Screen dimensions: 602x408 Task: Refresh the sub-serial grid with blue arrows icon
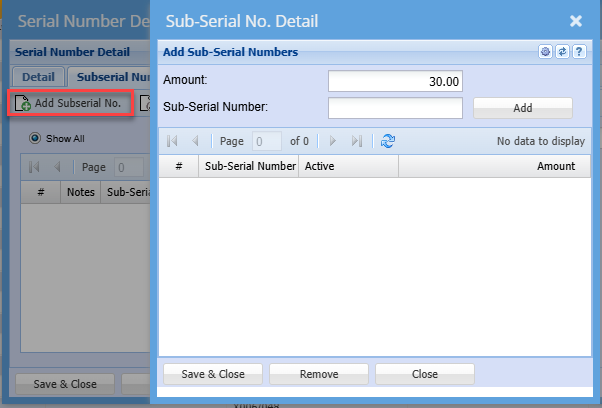pyautogui.click(x=388, y=141)
